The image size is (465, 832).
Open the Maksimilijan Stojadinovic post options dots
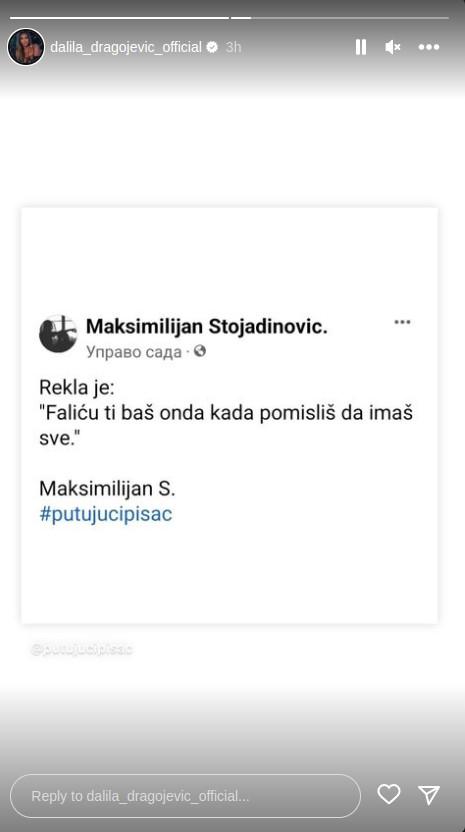click(402, 322)
